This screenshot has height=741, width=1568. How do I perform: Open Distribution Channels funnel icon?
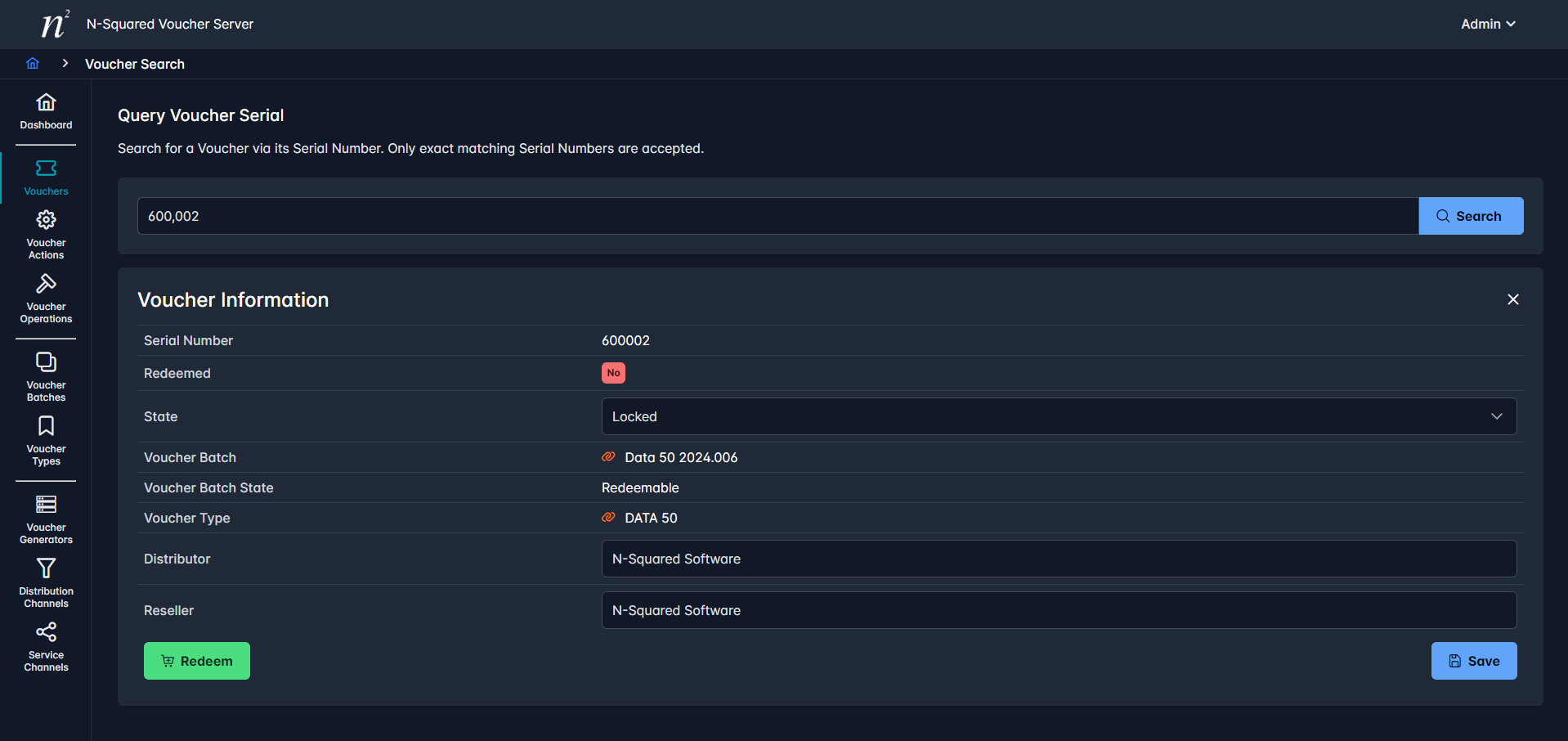[x=46, y=569]
